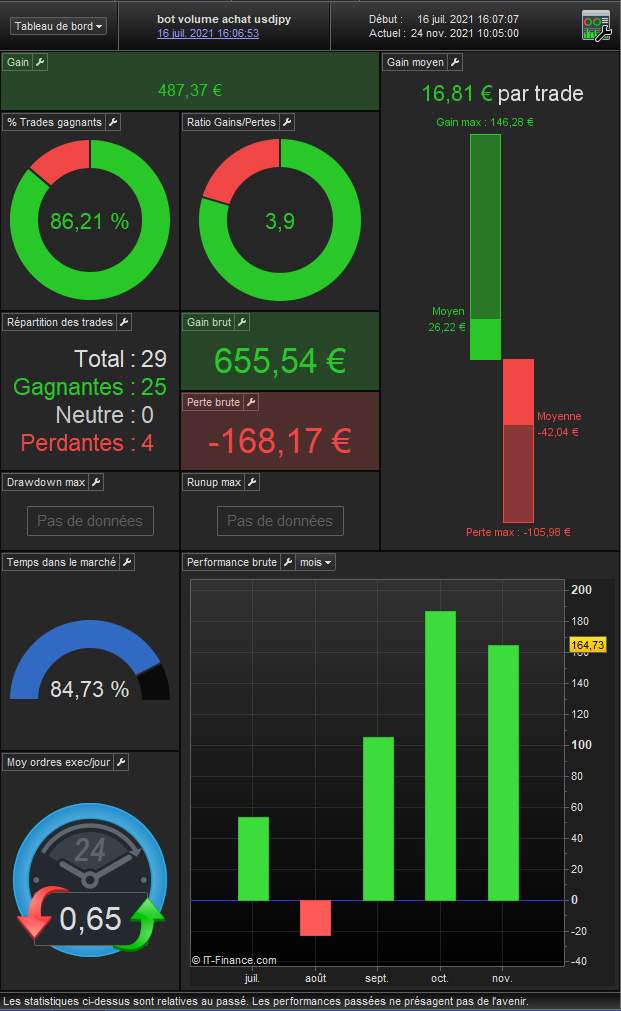Open Performance brute wrench settings
Screen dimensions: 621x1011
coord(288,562)
